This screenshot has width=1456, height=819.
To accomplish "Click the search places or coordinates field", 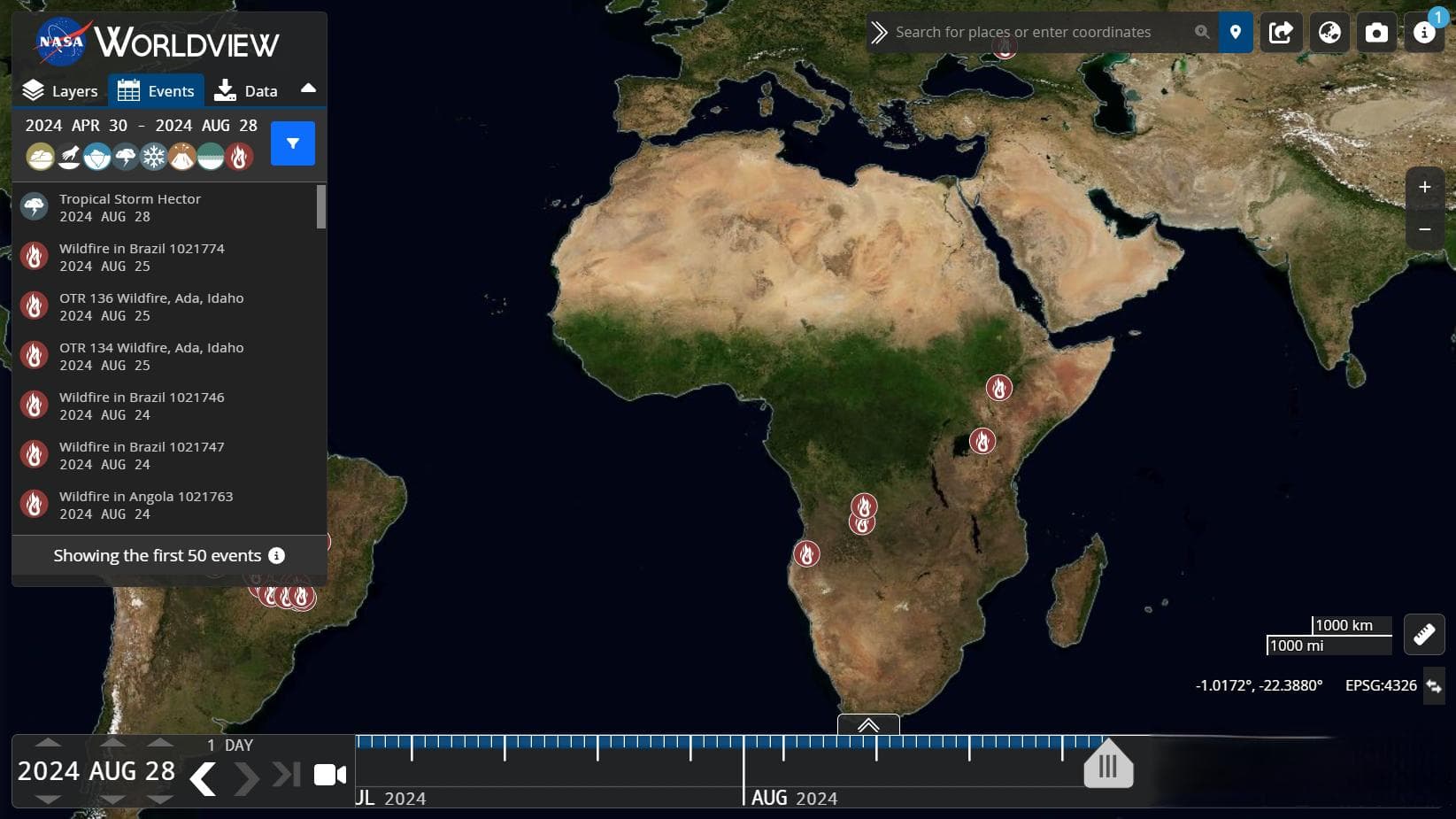I will pos(1040,32).
